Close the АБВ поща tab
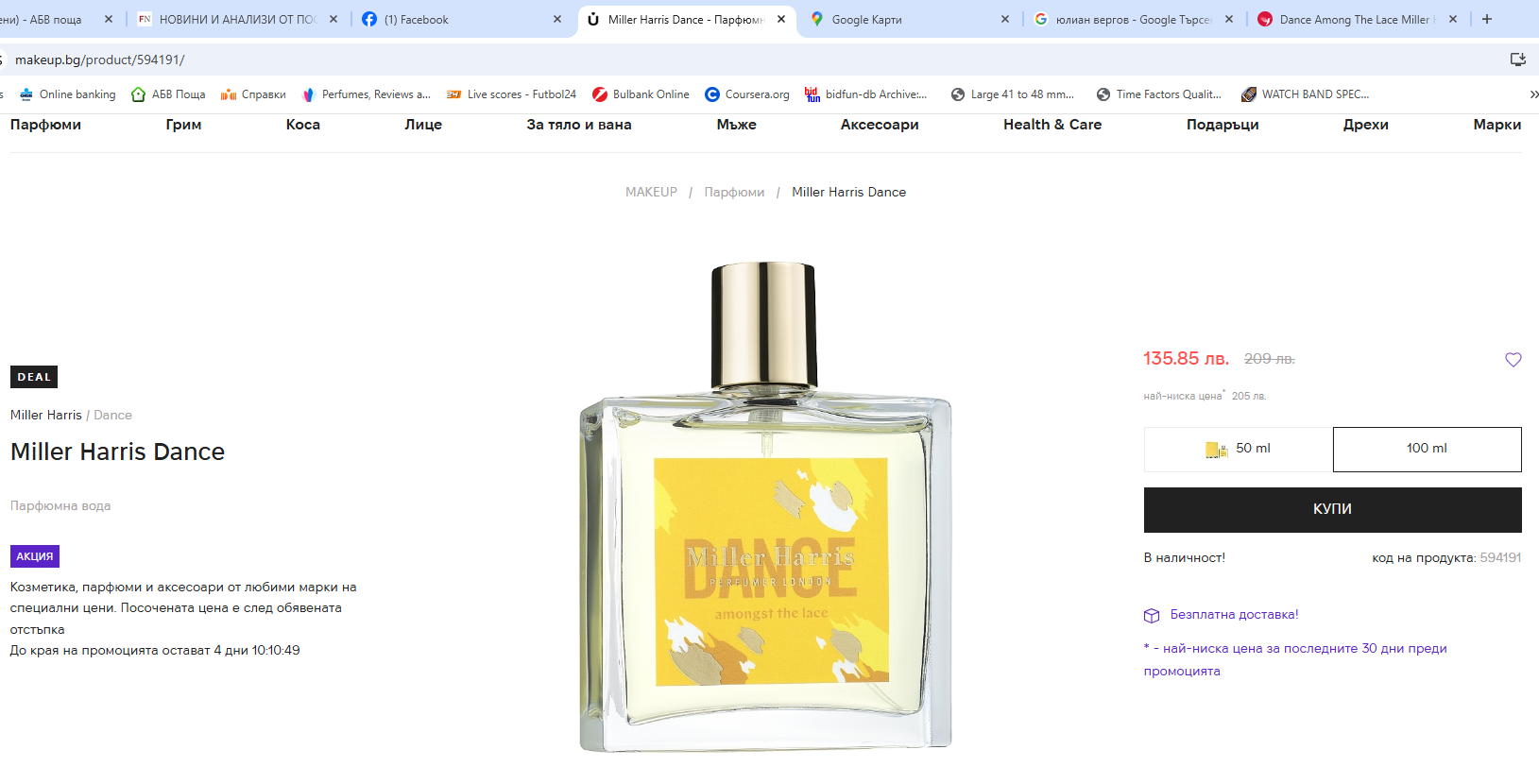 [x=108, y=19]
